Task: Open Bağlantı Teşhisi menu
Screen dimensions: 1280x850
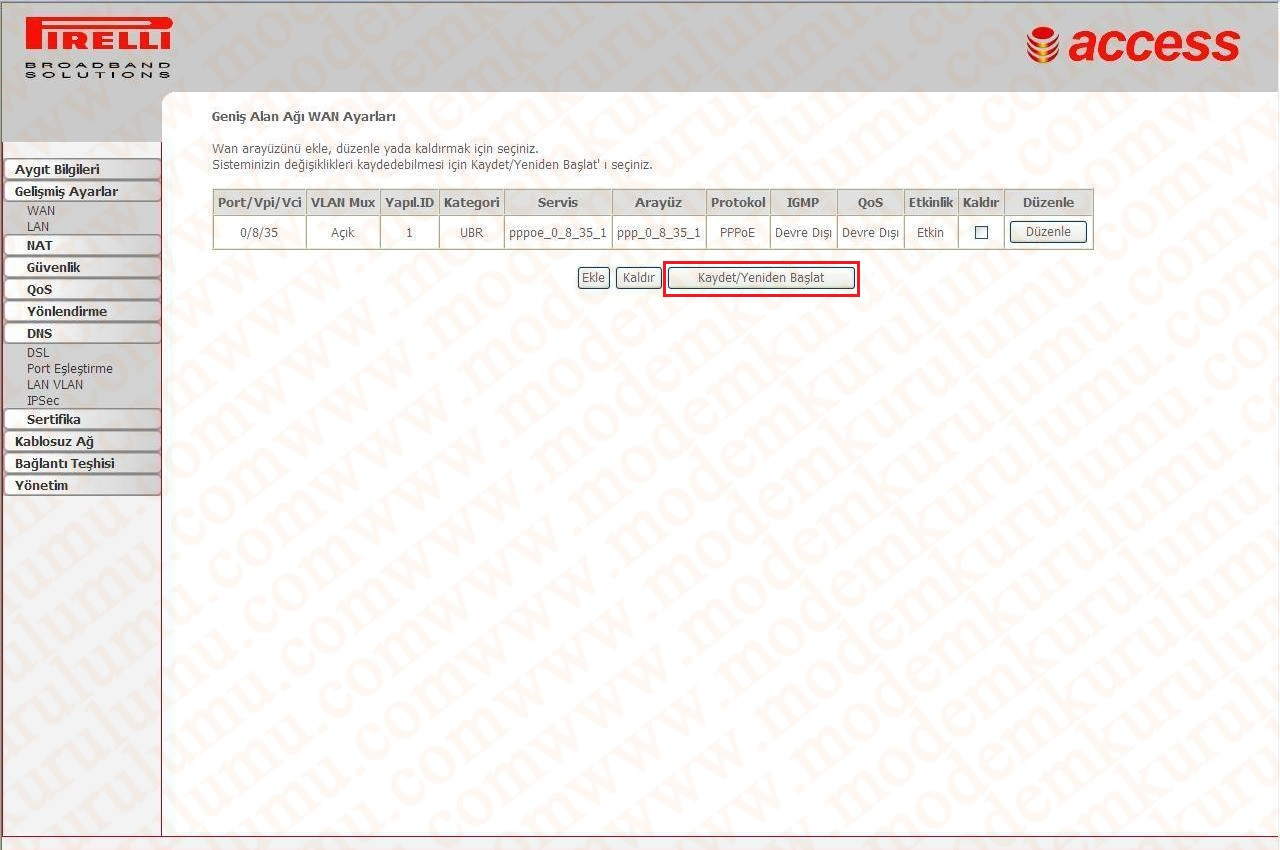Action: point(81,463)
